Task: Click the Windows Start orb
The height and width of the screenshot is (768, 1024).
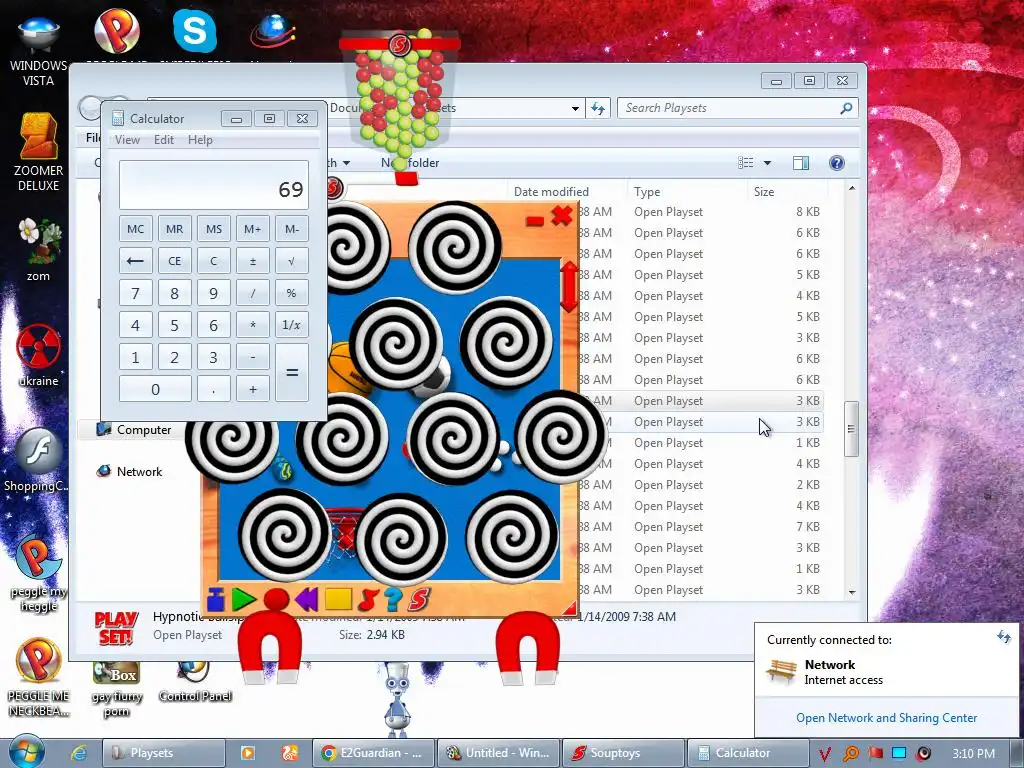Action: (26, 752)
